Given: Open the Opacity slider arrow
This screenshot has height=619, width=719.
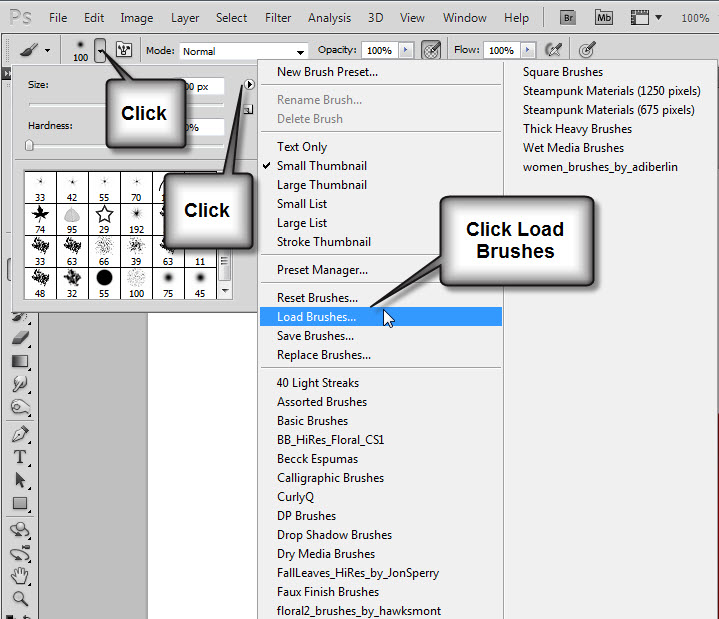Looking at the screenshot, I should (x=406, y=50).
